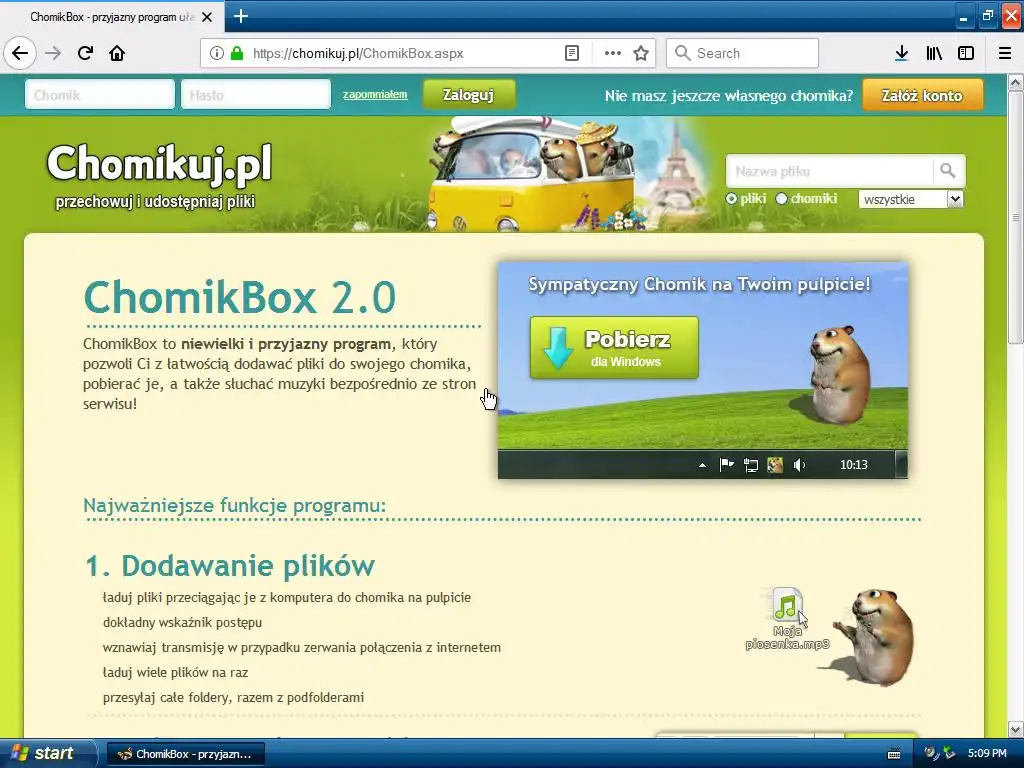Click the scrollbar up arrow

pyautogui.click(x=1016, y=82)
